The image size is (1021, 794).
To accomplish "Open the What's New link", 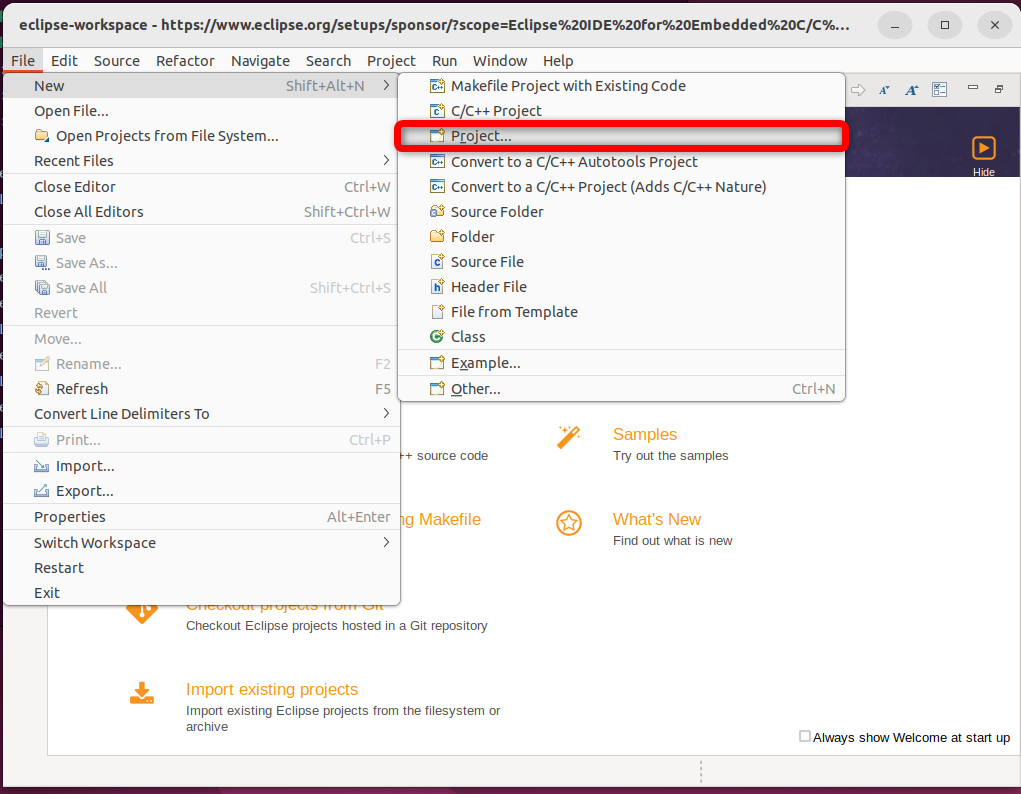I will click(656, 519).
